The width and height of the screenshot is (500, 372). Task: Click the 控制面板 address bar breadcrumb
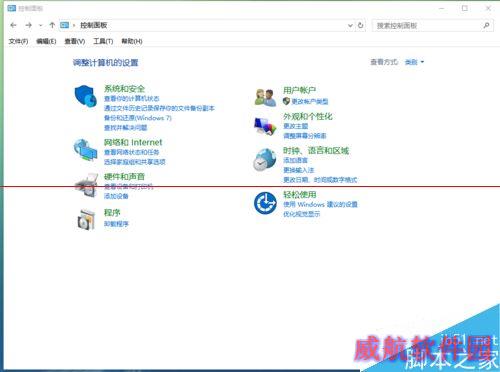94,25
